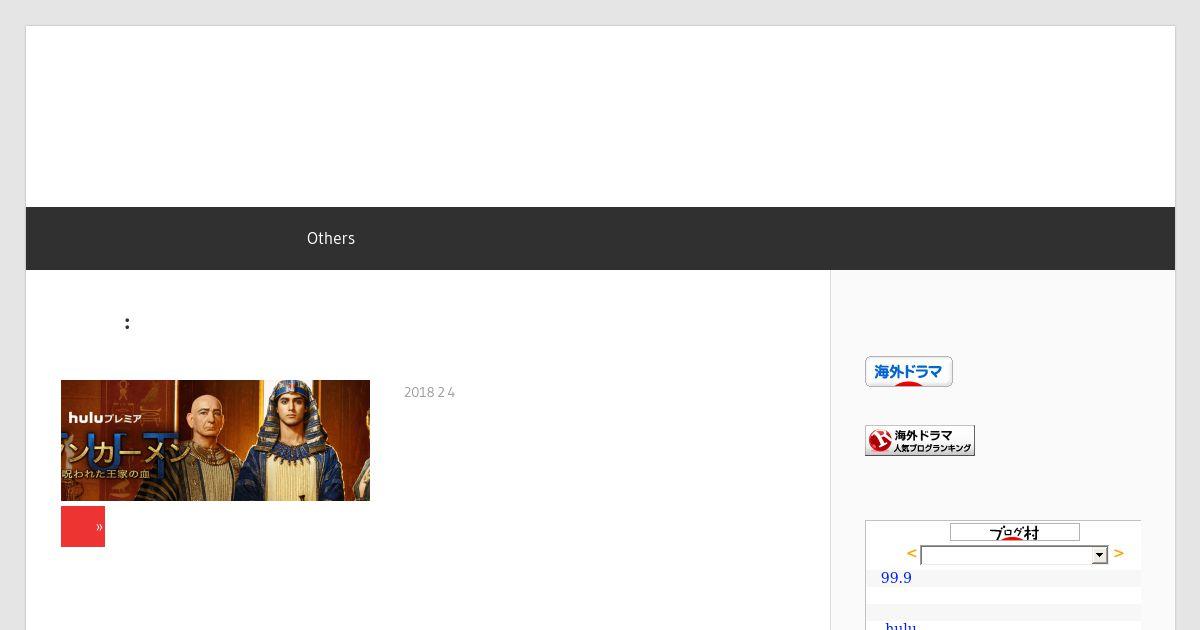Click the 海外ドラマ 人気ブログランキング banner
The image size is (1200, 630).
pos(920,440)
